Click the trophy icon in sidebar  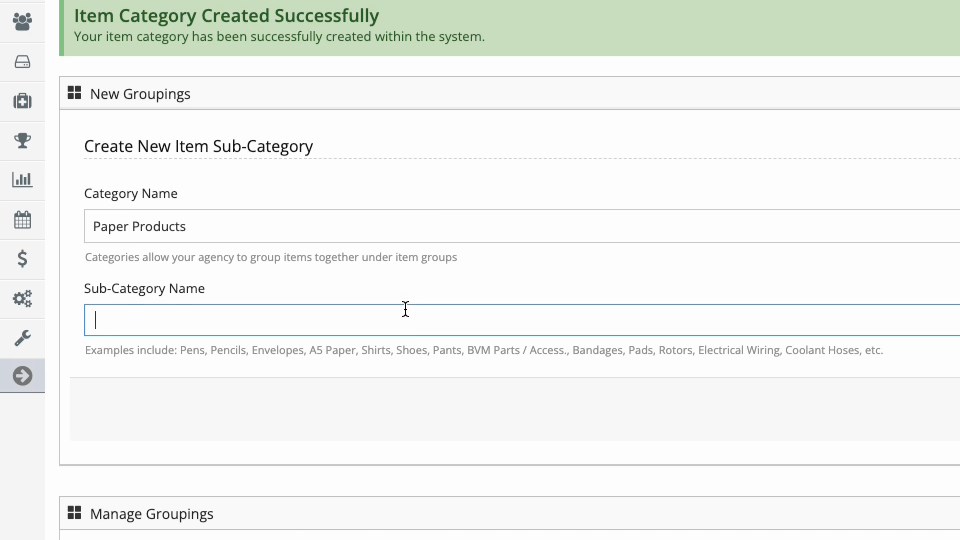click(22, 140)
